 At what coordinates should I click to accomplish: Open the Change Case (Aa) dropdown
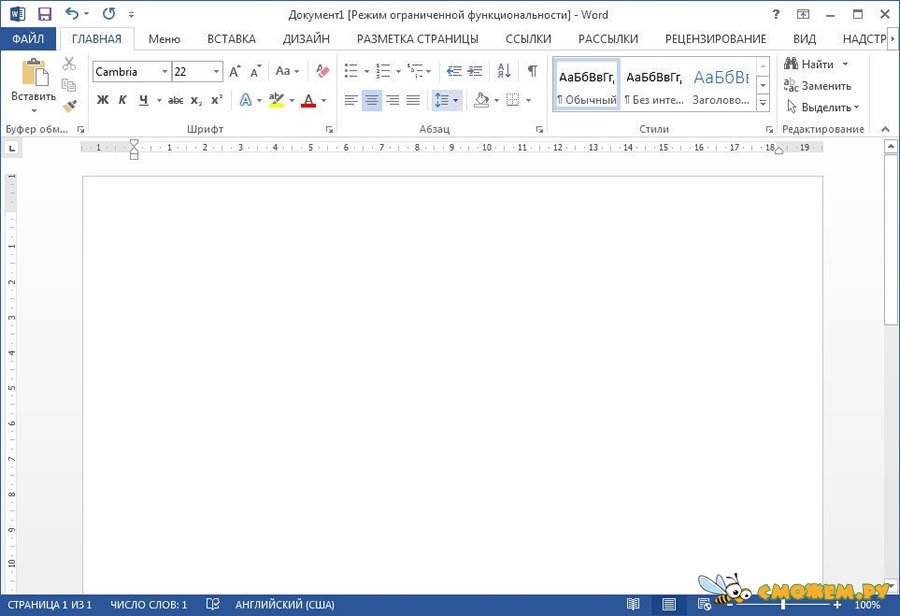(287, 71)
